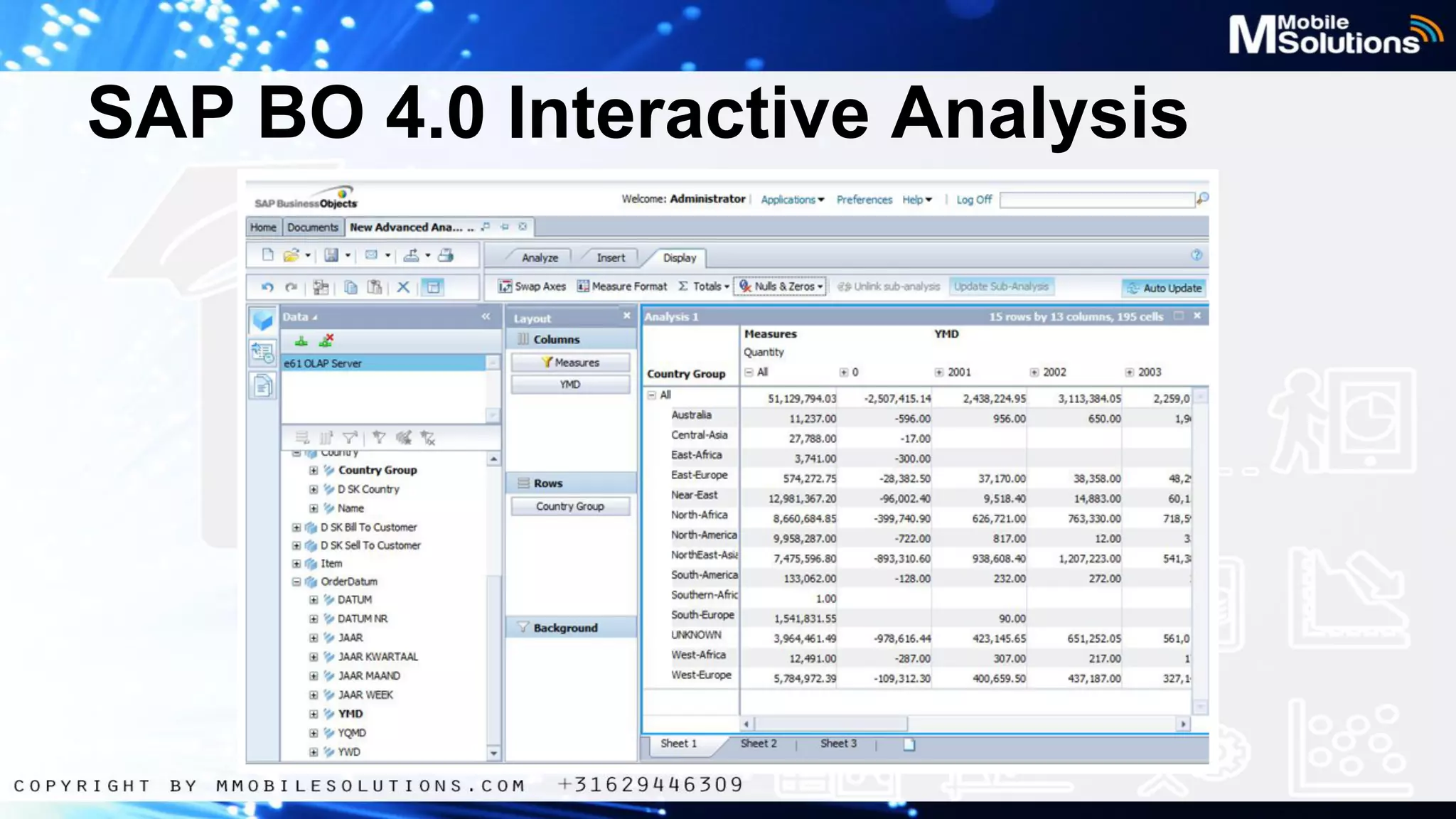The width and height of the screenshot is (1456, 819).
Task: Click Log Off link
Action: (974, 200)
